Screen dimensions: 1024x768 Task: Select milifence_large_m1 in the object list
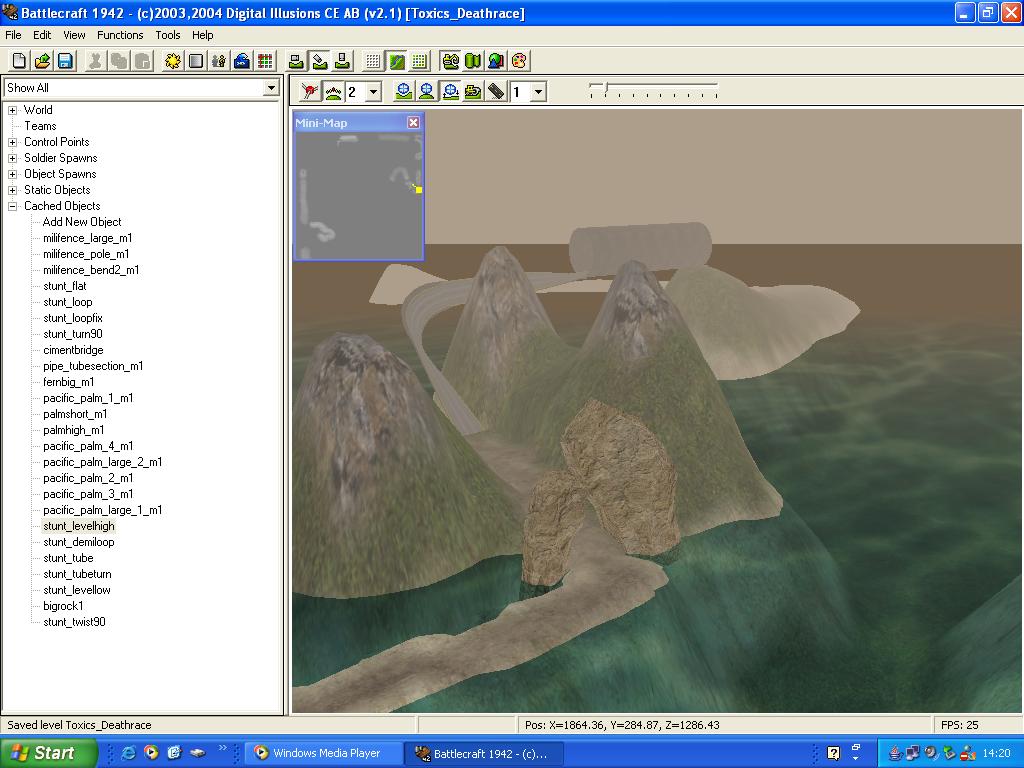tap(88, 238)
